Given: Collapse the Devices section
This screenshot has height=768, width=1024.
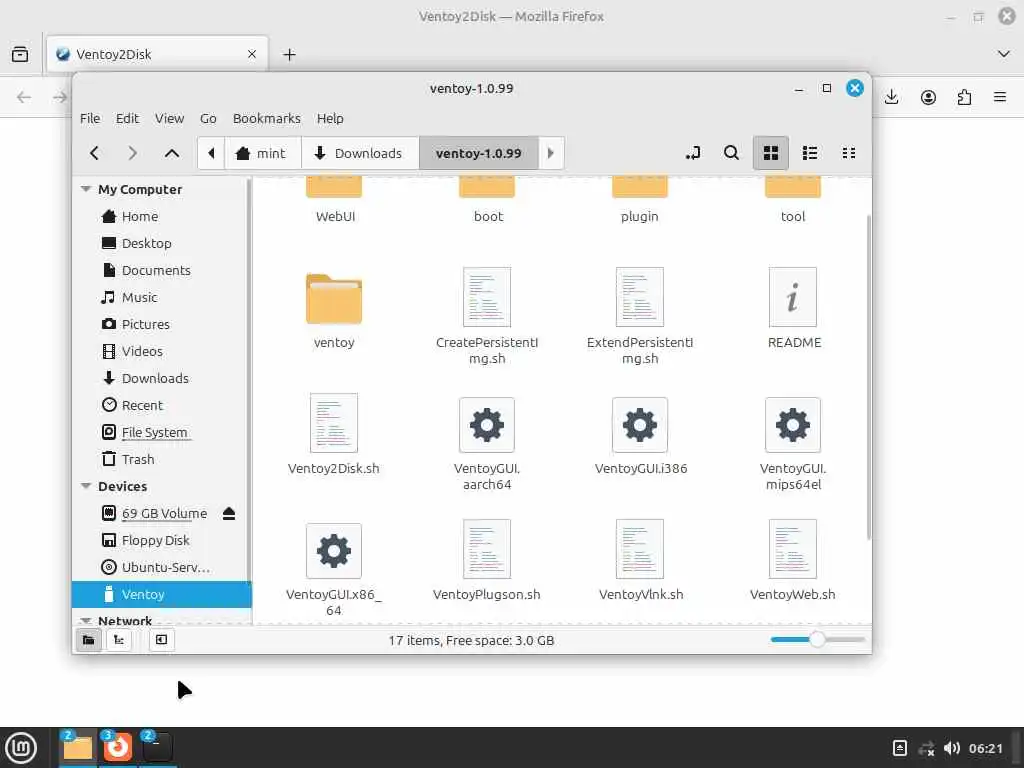Looking at the screenshot, I should [x=86, y=487].
